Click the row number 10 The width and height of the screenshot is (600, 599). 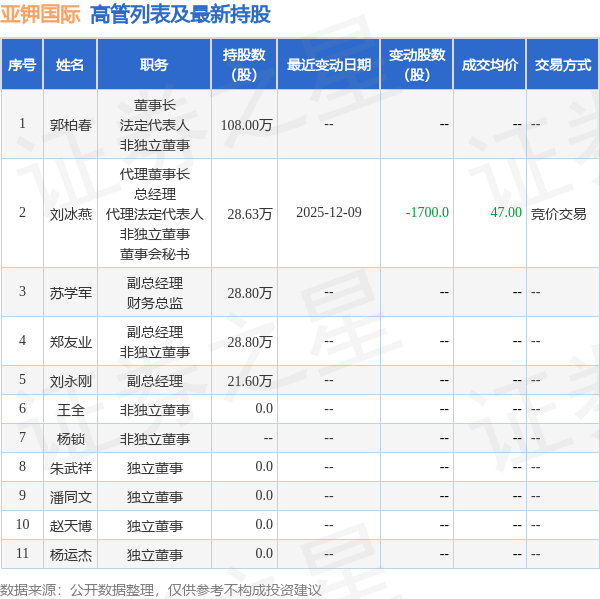[x=22, y=524]
